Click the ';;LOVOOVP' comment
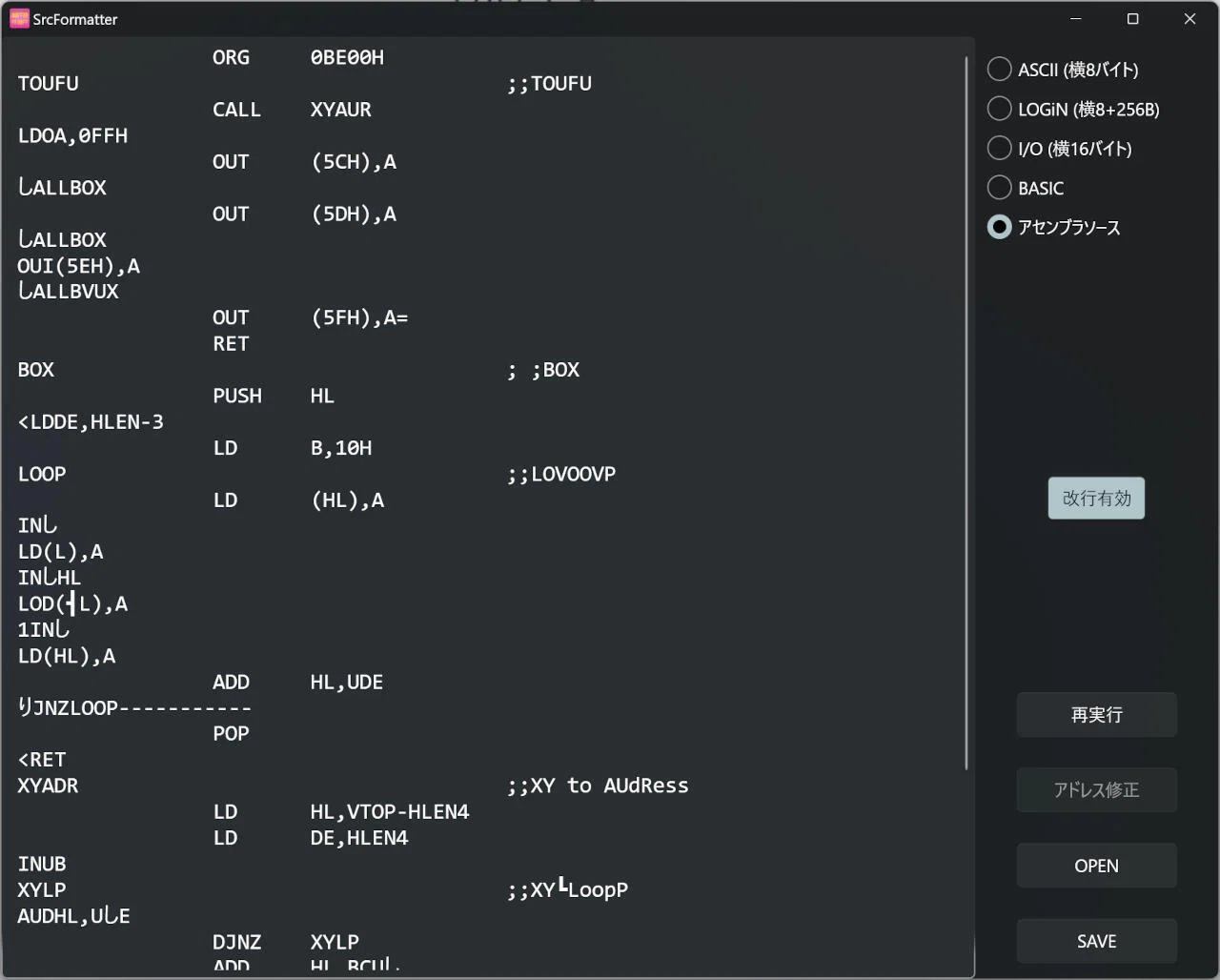The width and height of the screenshot is (1220, 980). [x=561, y=474]
